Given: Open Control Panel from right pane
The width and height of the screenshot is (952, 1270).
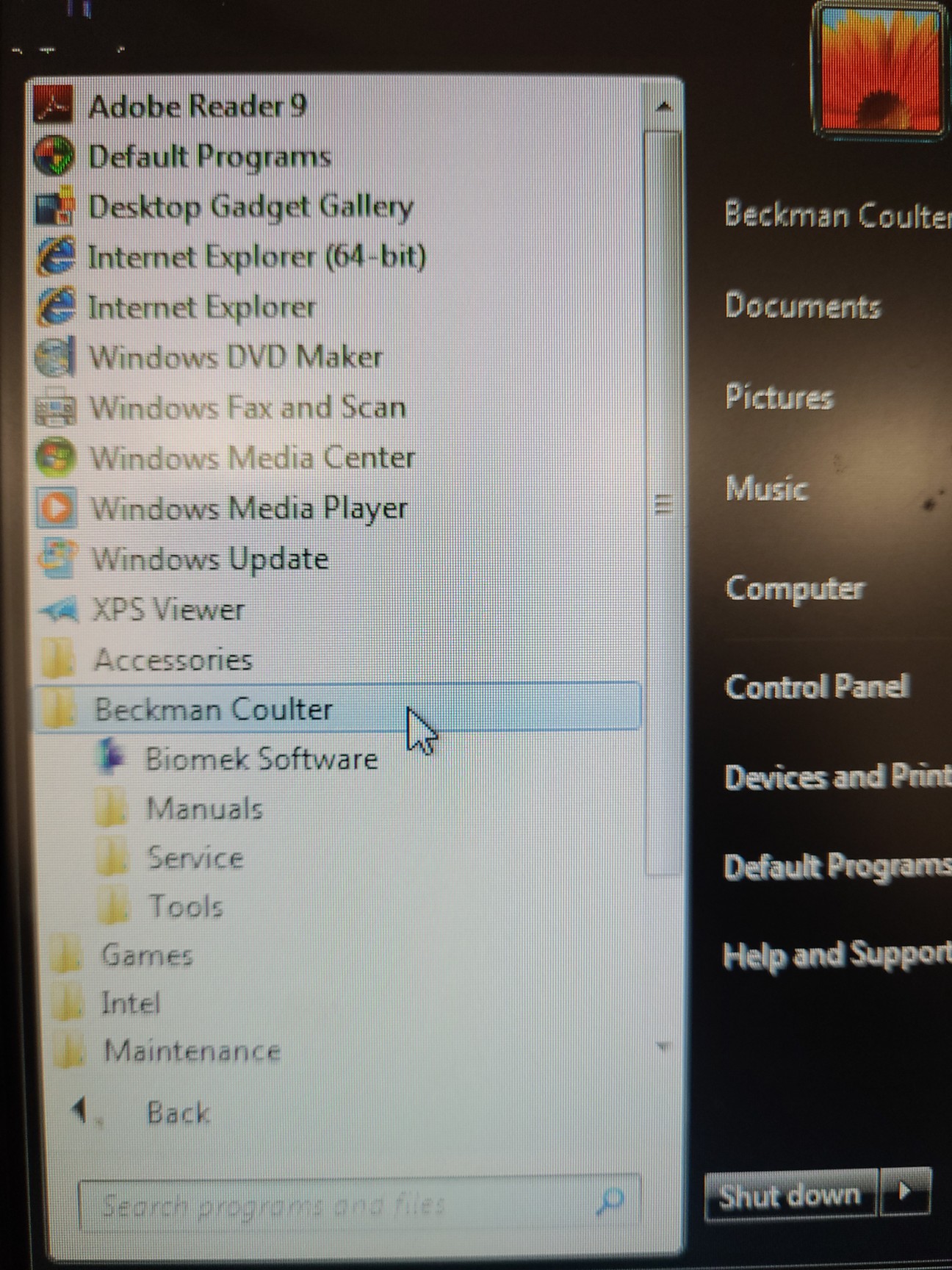Looking at the screenshot, I should [816, 687].
